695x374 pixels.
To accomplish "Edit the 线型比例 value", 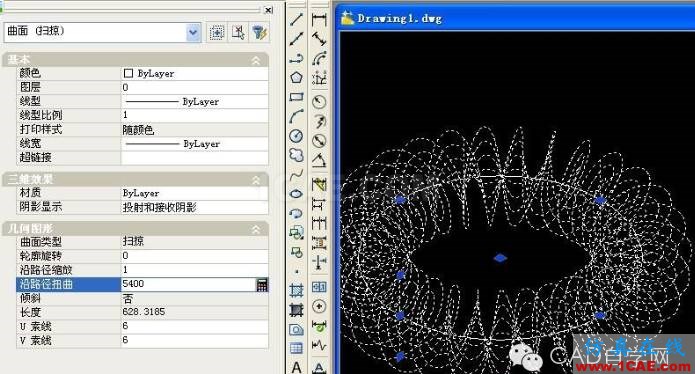I will pos(194,115).
